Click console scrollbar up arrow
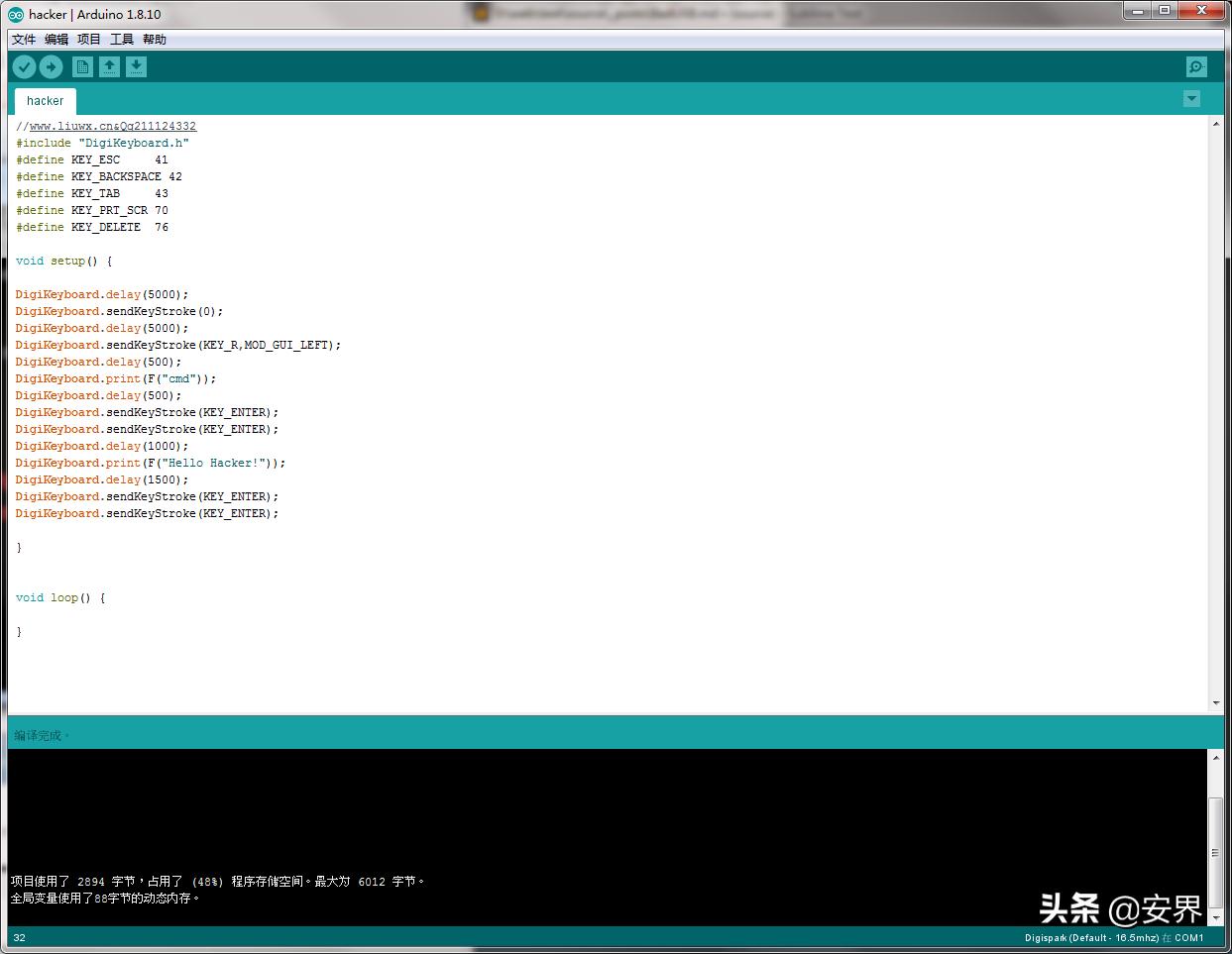This screenshot has height=954, width=1232. click(1216, 758)
